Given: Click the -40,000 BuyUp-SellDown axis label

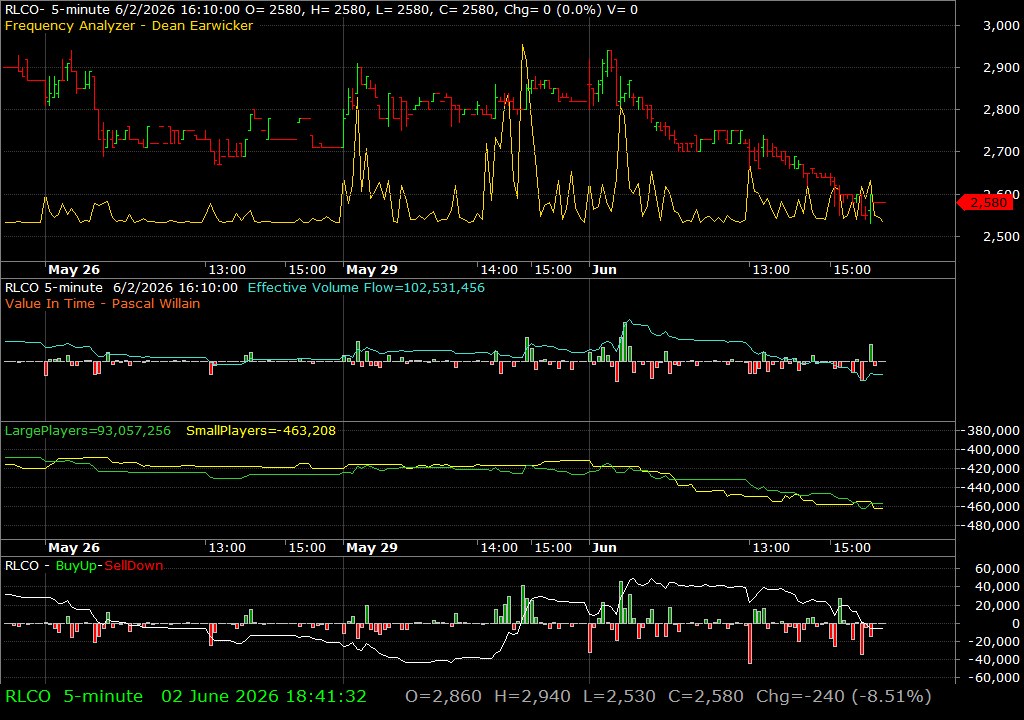Looking at the screenshot, I should (x=995, y=660).
